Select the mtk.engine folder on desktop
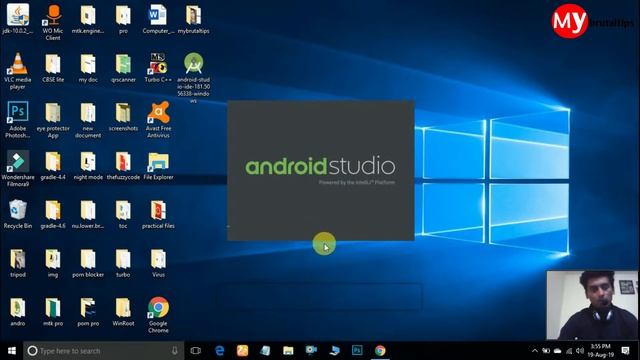 click(88, 19)
